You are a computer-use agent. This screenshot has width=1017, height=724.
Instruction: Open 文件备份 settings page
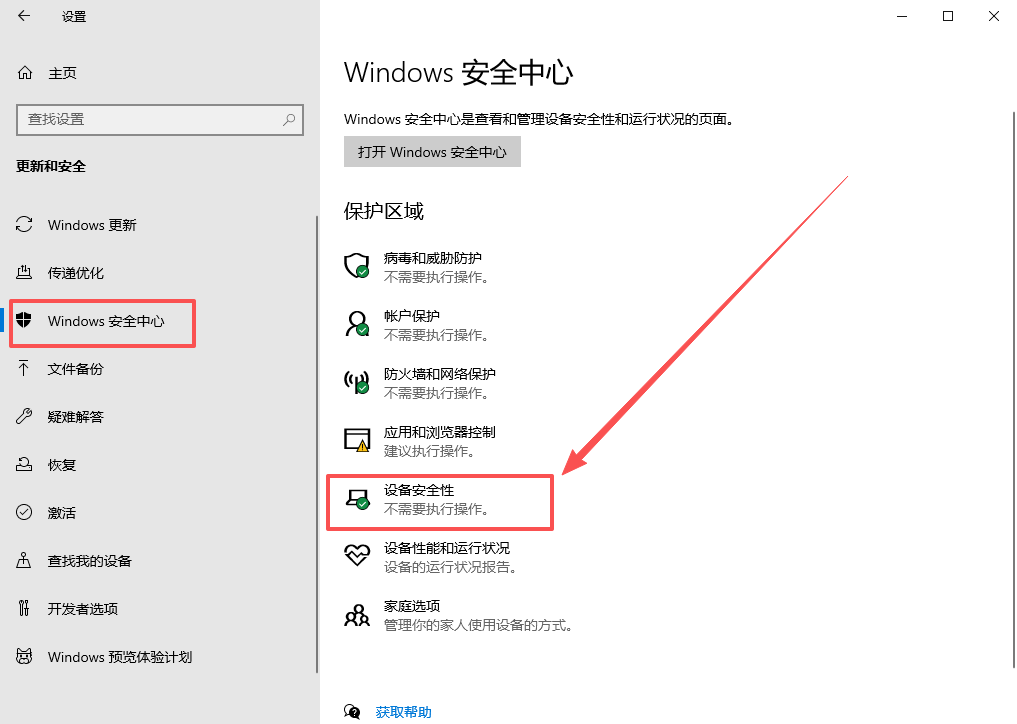coord(76,369)
